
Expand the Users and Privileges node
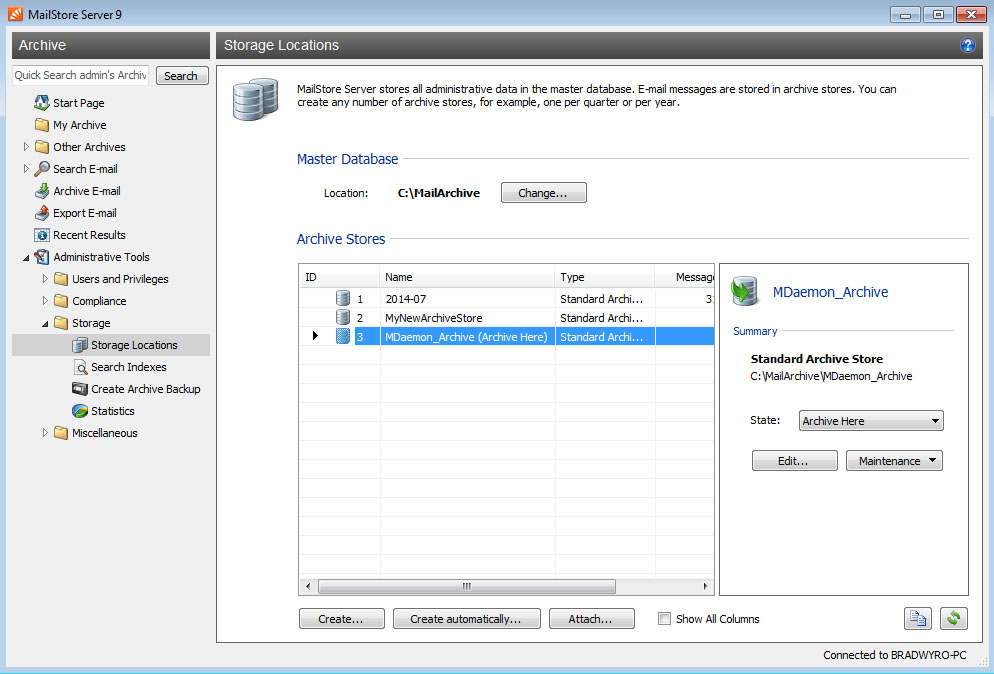(x=45, y=279)
